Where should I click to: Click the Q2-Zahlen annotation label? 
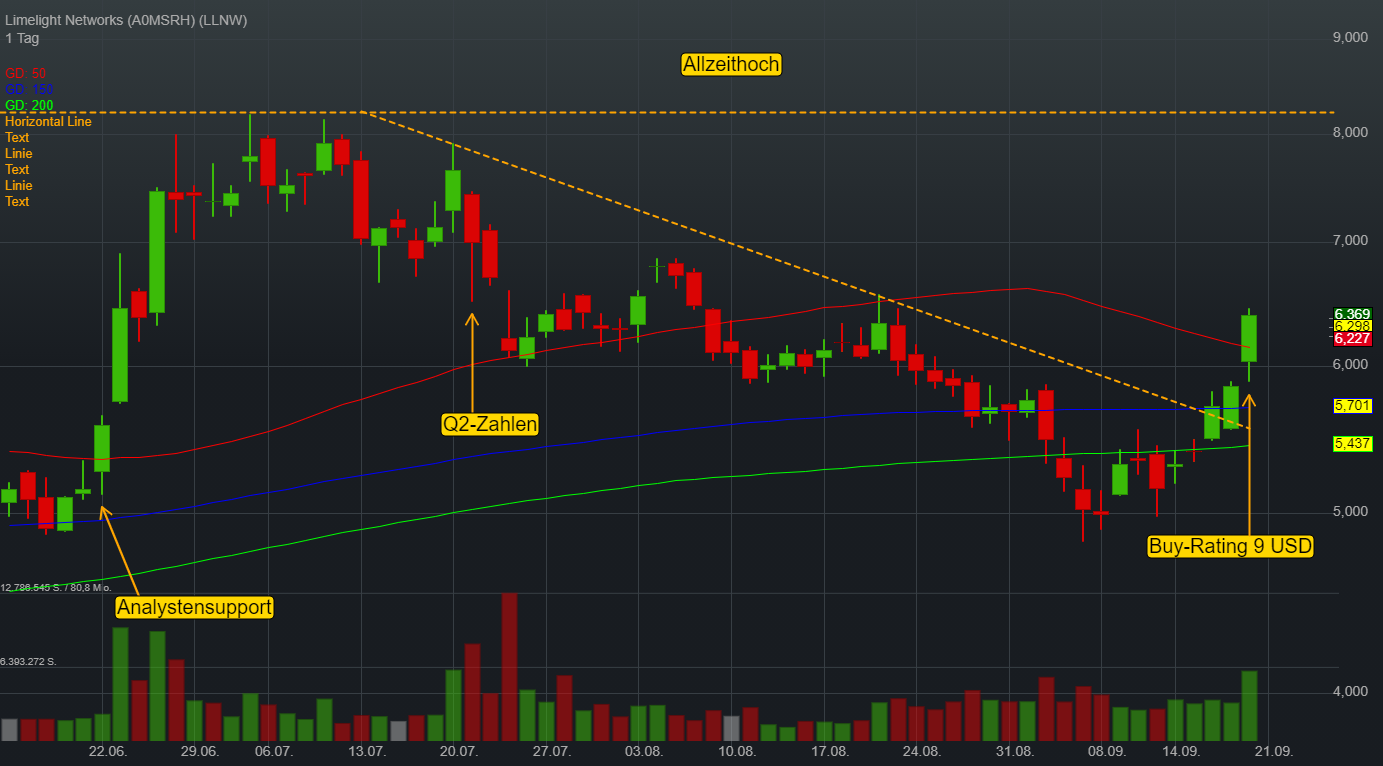click(x=490, y=425)
